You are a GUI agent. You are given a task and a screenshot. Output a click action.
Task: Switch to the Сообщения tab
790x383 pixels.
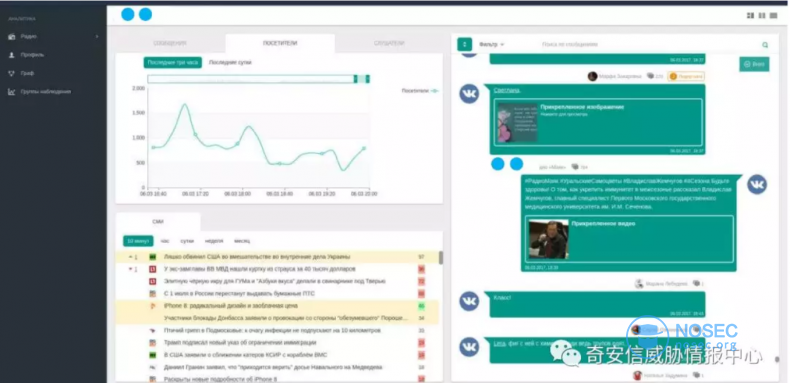170,43
